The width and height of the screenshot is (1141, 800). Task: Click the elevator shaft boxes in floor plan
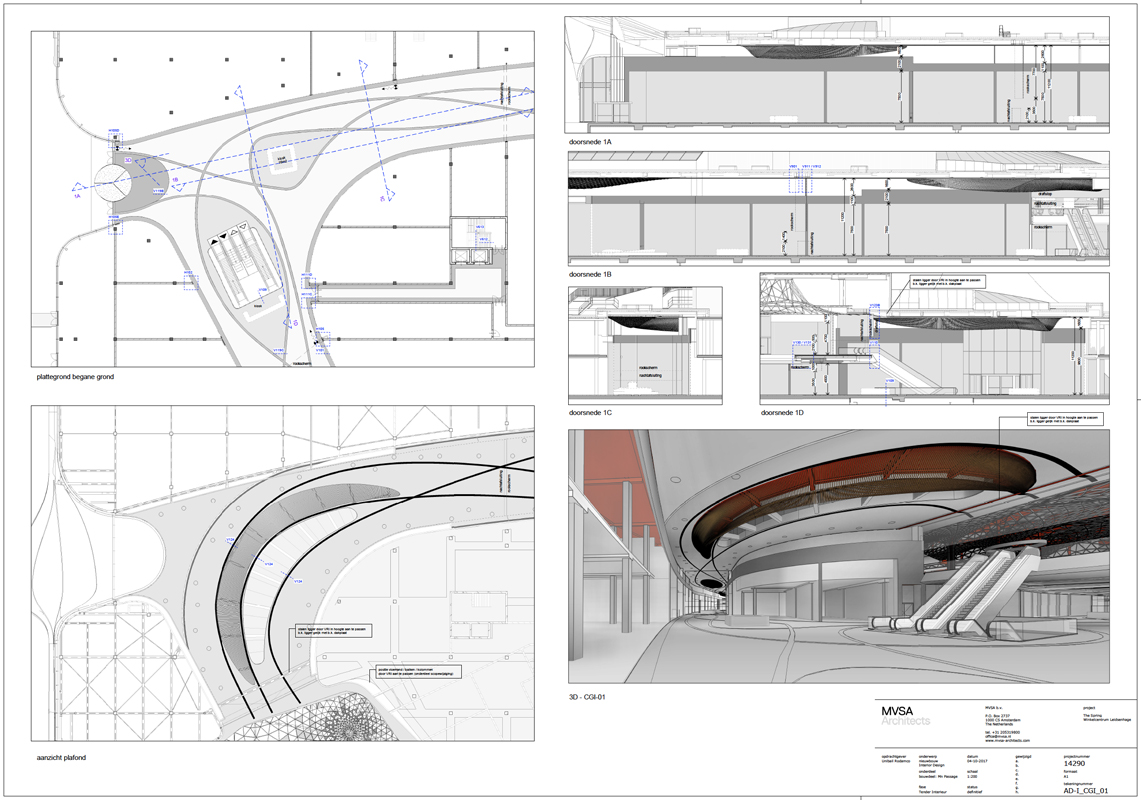472,256
